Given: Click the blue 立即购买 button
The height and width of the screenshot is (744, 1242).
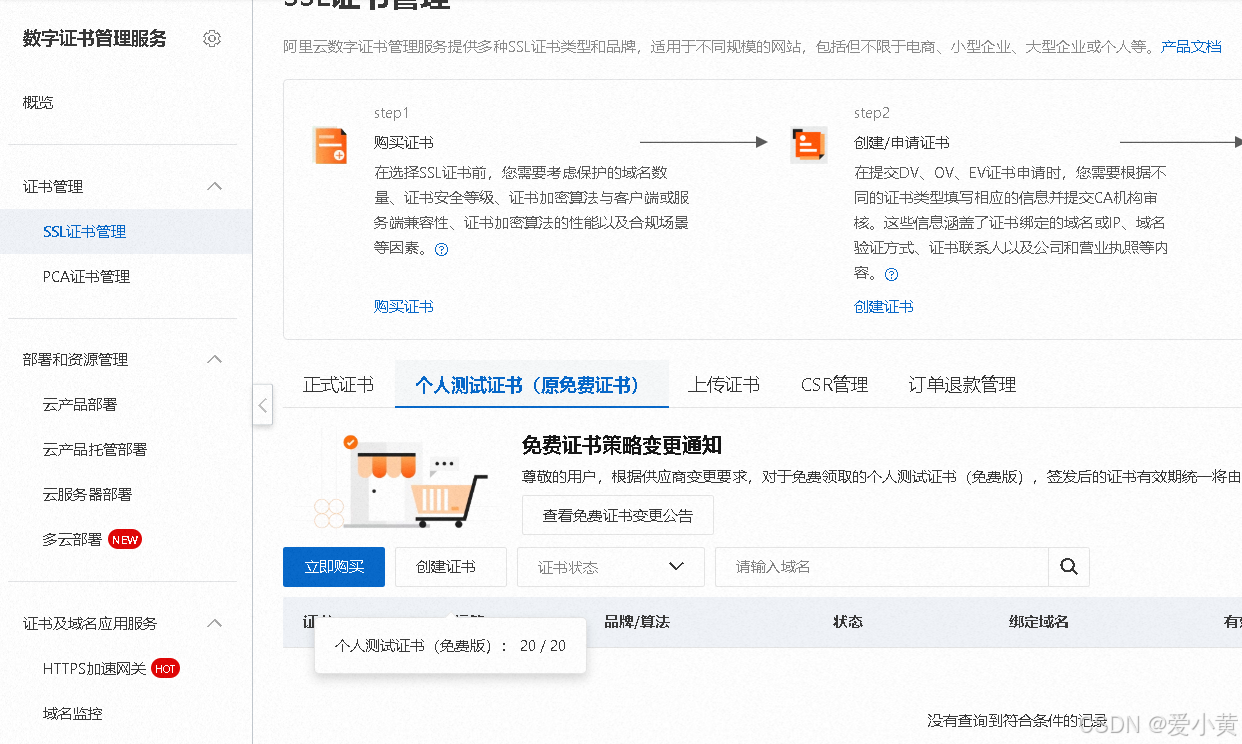Looking at the screenshot, I should point(334,567).
